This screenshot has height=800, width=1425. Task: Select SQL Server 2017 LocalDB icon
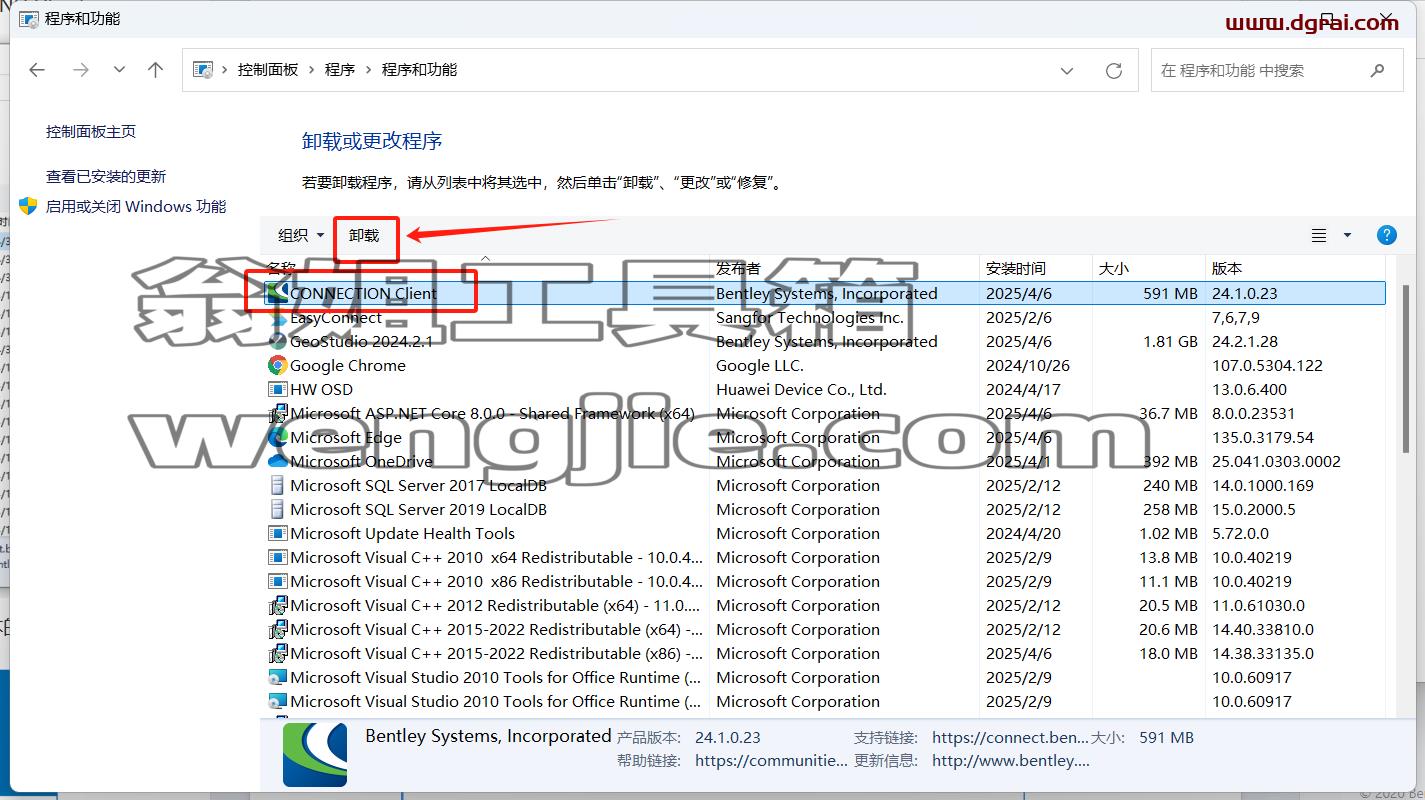click(x=277, y=485)
